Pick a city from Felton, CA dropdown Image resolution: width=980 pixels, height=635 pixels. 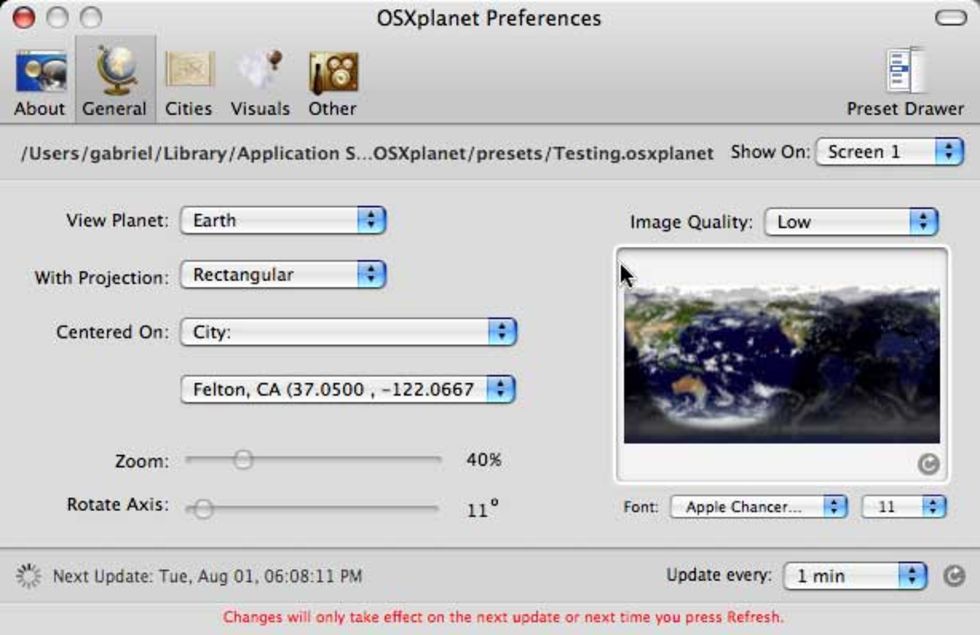click(347, 389)
